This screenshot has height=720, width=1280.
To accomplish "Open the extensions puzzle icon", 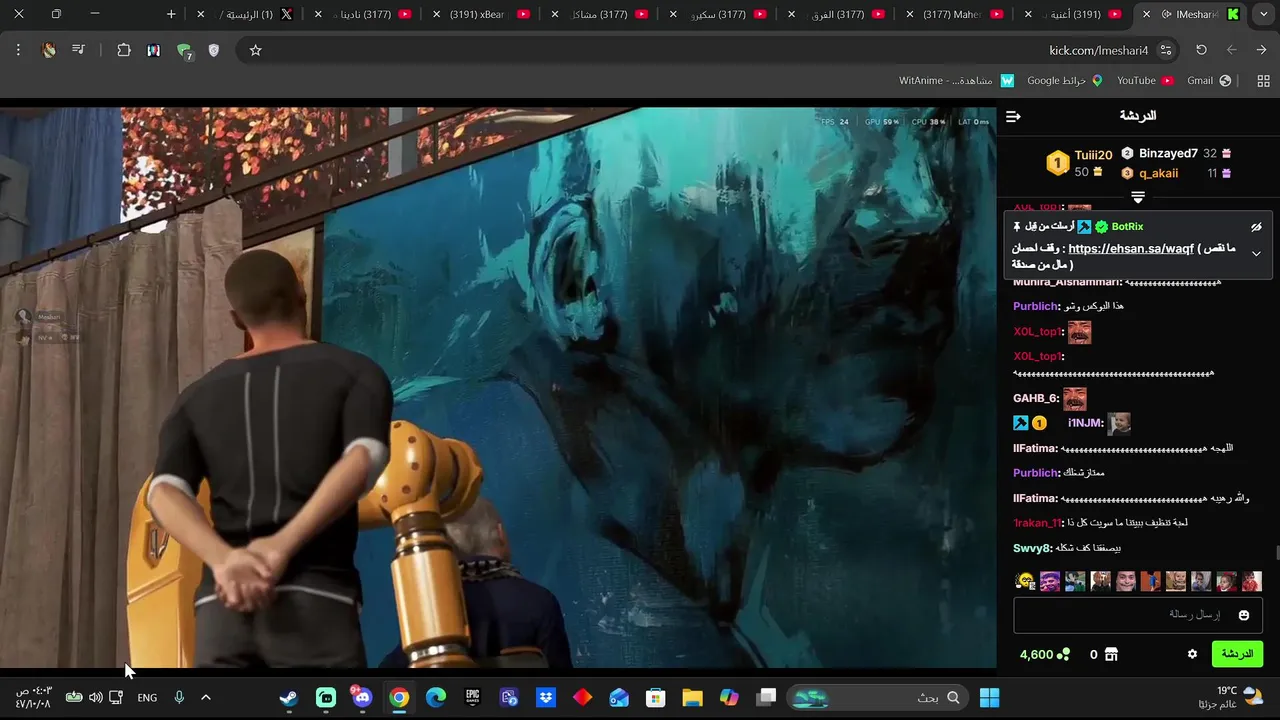I will coord(124,50).
